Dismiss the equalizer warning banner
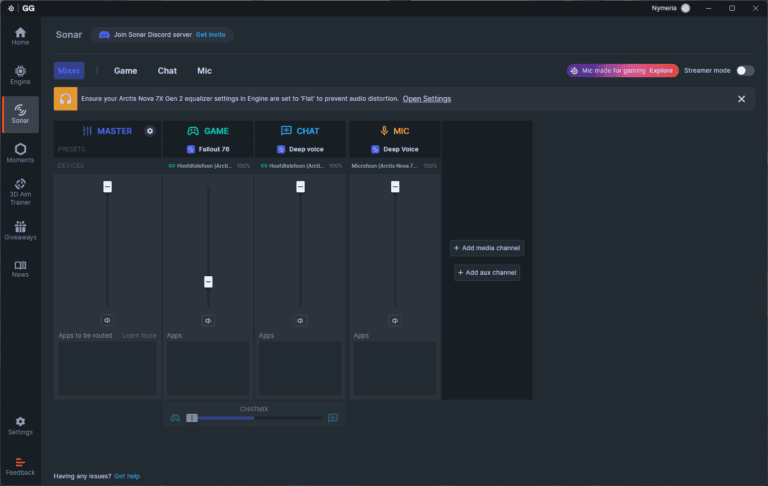Screen dimensions: 768x486 point(741,99)
